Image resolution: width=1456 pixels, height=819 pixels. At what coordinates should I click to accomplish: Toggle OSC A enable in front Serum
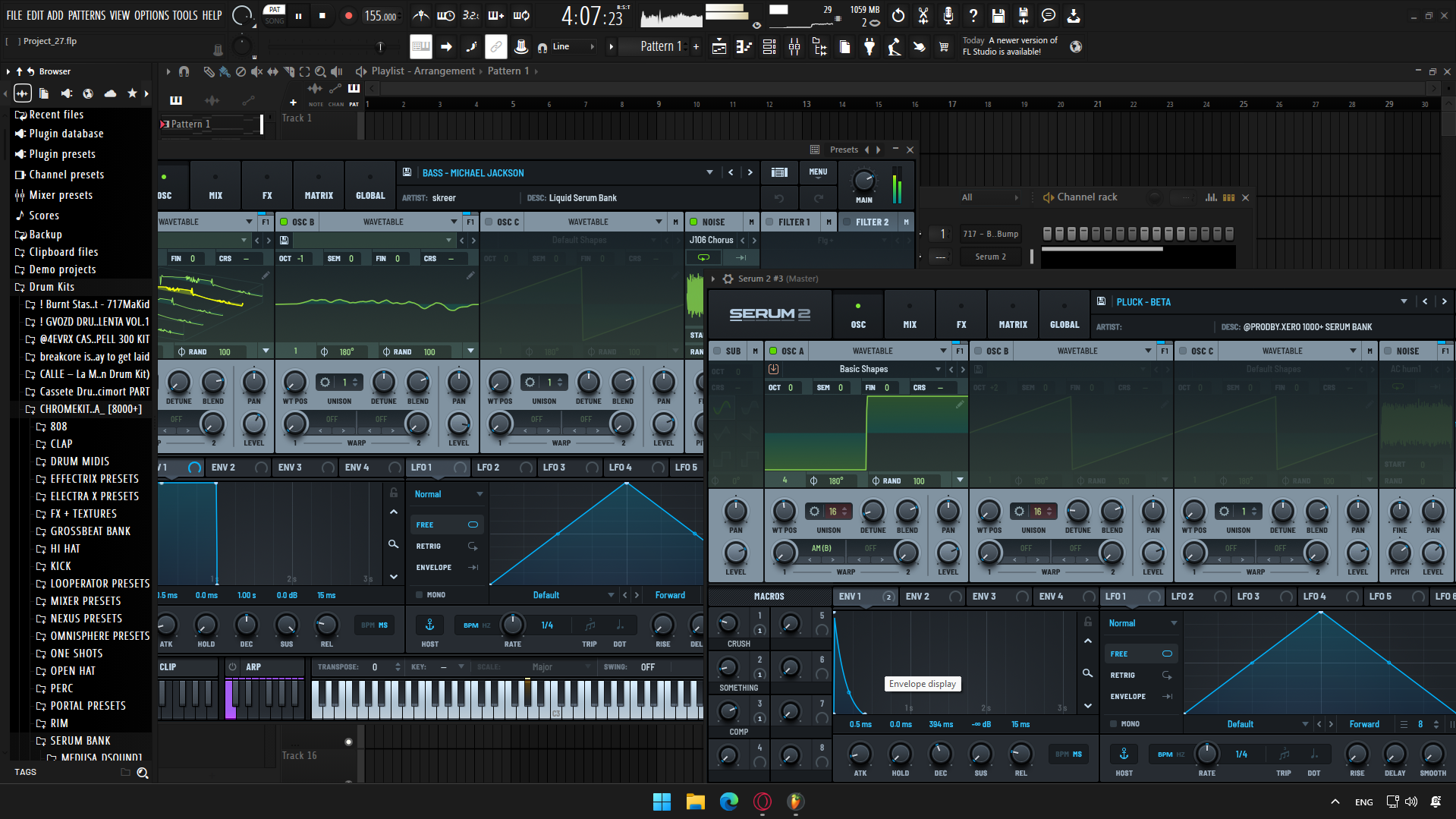click(773, 351)
